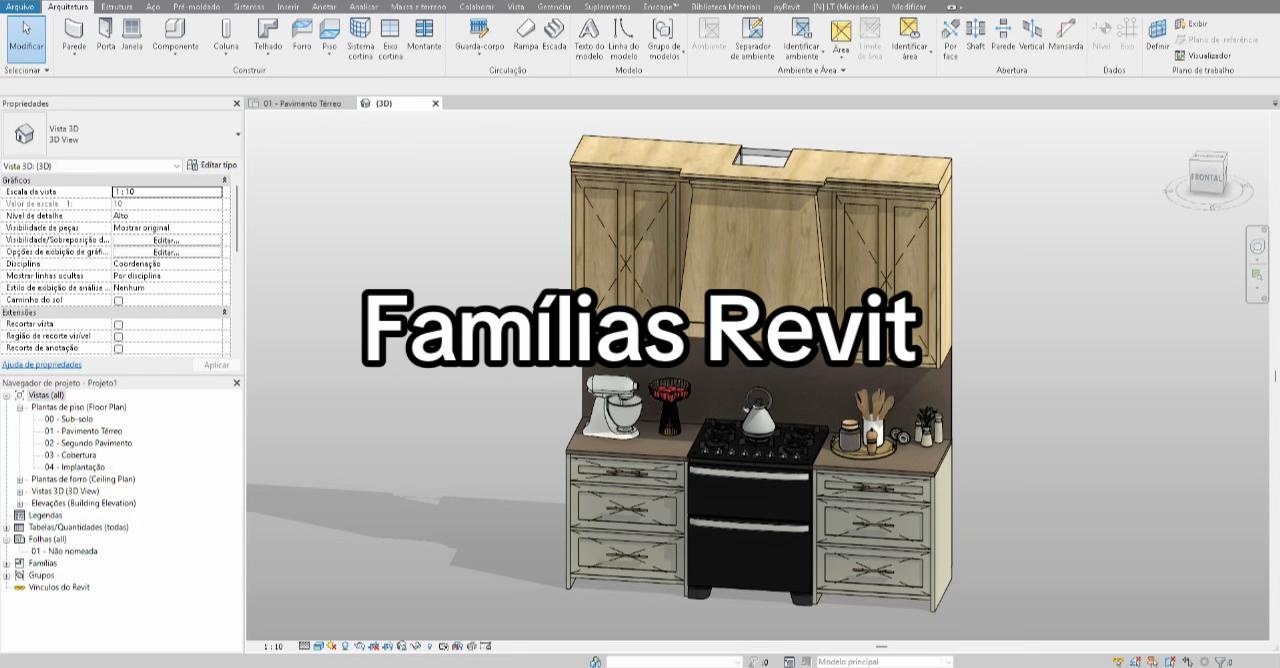
Task: Activate the Parede wall tool
Action: tap(74, 34)
